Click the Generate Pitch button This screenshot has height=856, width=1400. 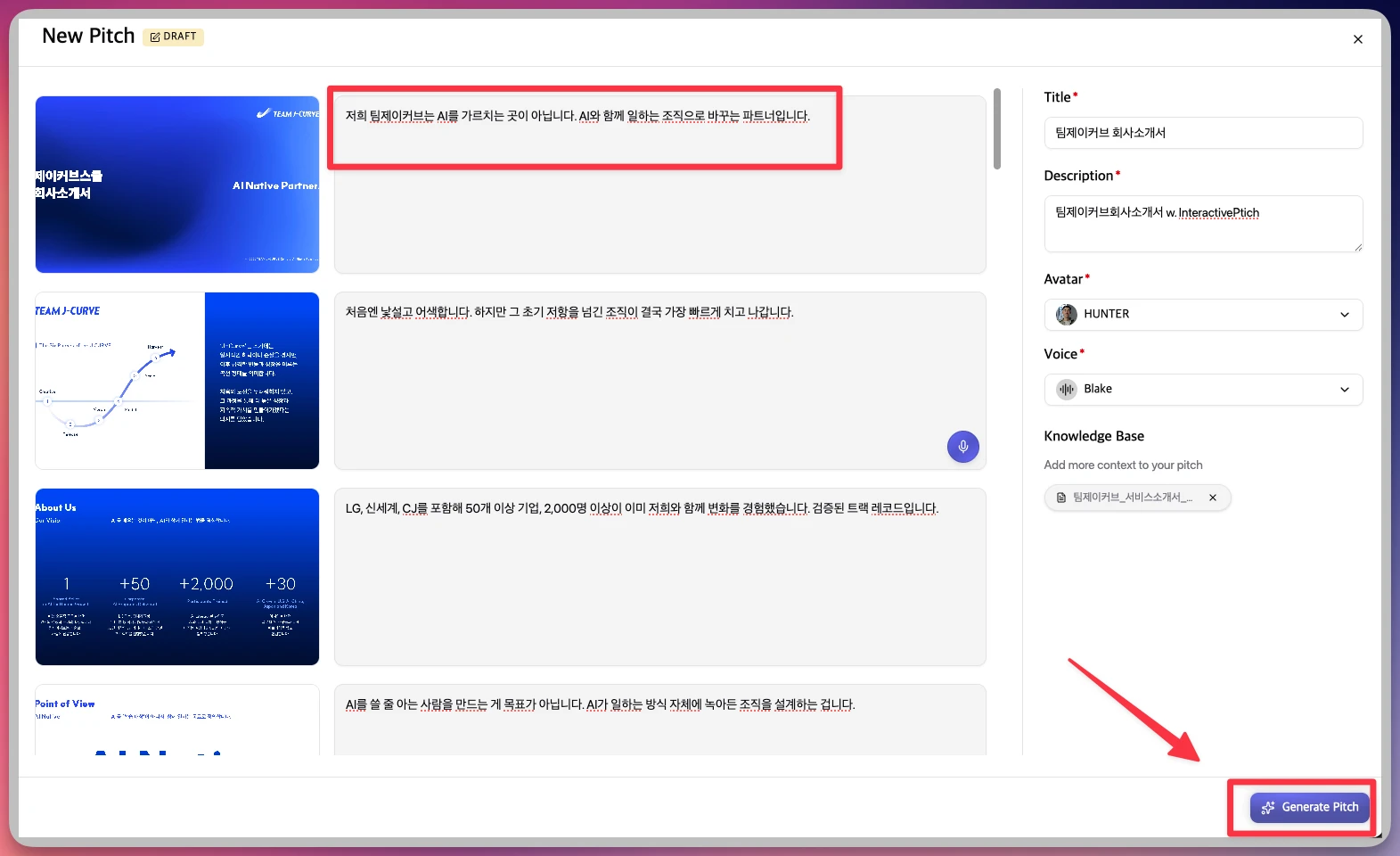tap(1309, 807)
